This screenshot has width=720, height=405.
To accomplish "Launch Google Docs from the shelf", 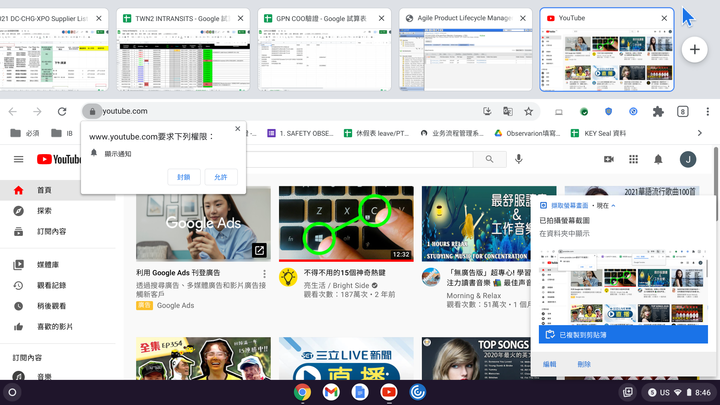I will point(360,392).
